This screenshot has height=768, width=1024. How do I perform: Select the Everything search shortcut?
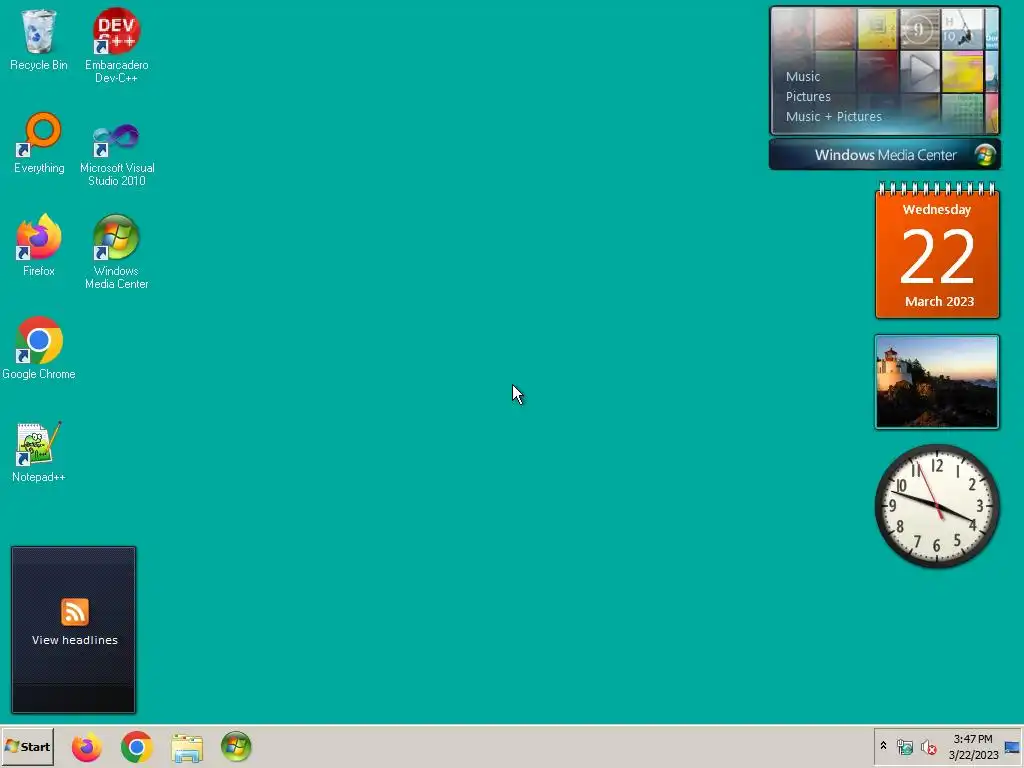click(x=39, y=144)
